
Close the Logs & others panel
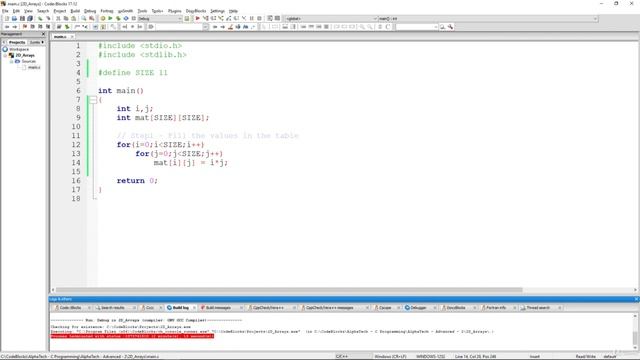coord(636,299)
